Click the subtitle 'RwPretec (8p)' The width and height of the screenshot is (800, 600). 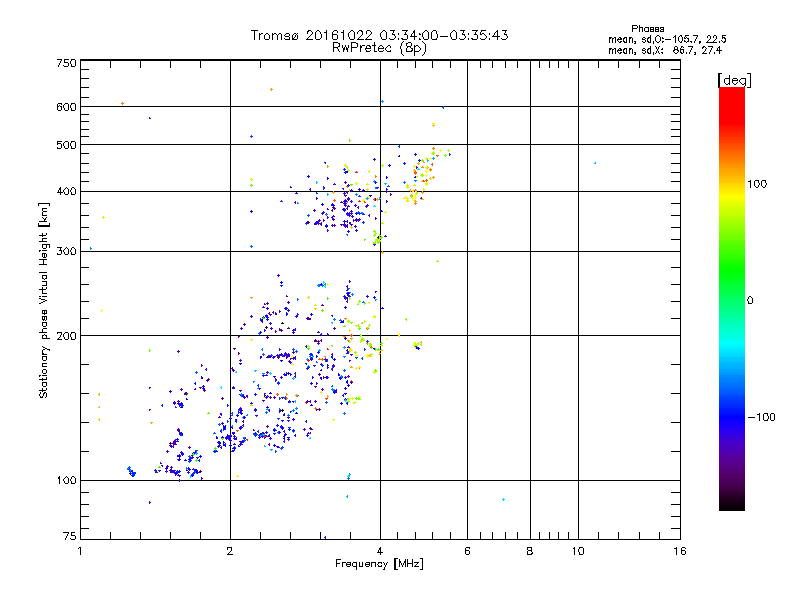(x=379, y=48)
